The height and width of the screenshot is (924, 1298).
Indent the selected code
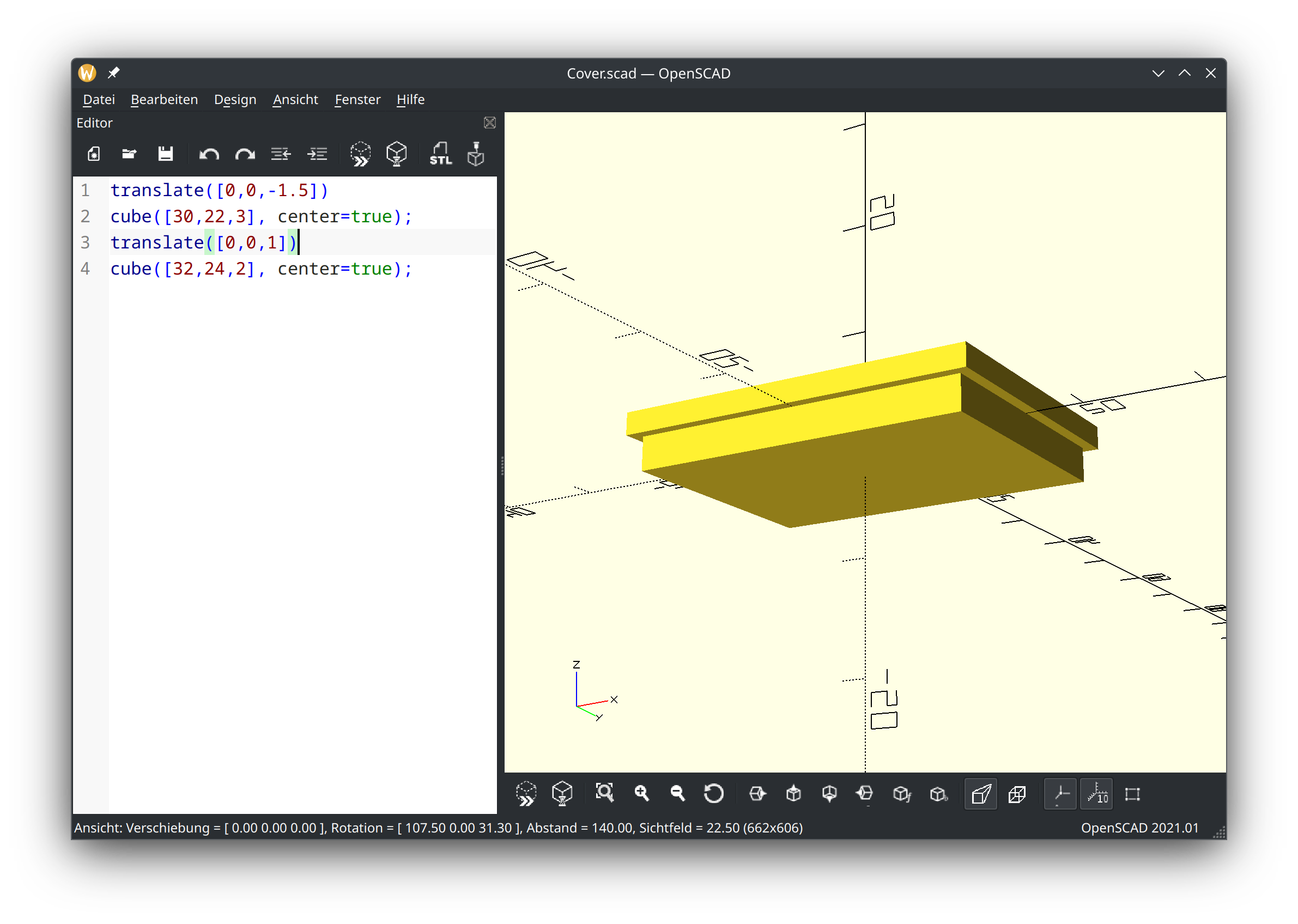(x=318, y=154)
